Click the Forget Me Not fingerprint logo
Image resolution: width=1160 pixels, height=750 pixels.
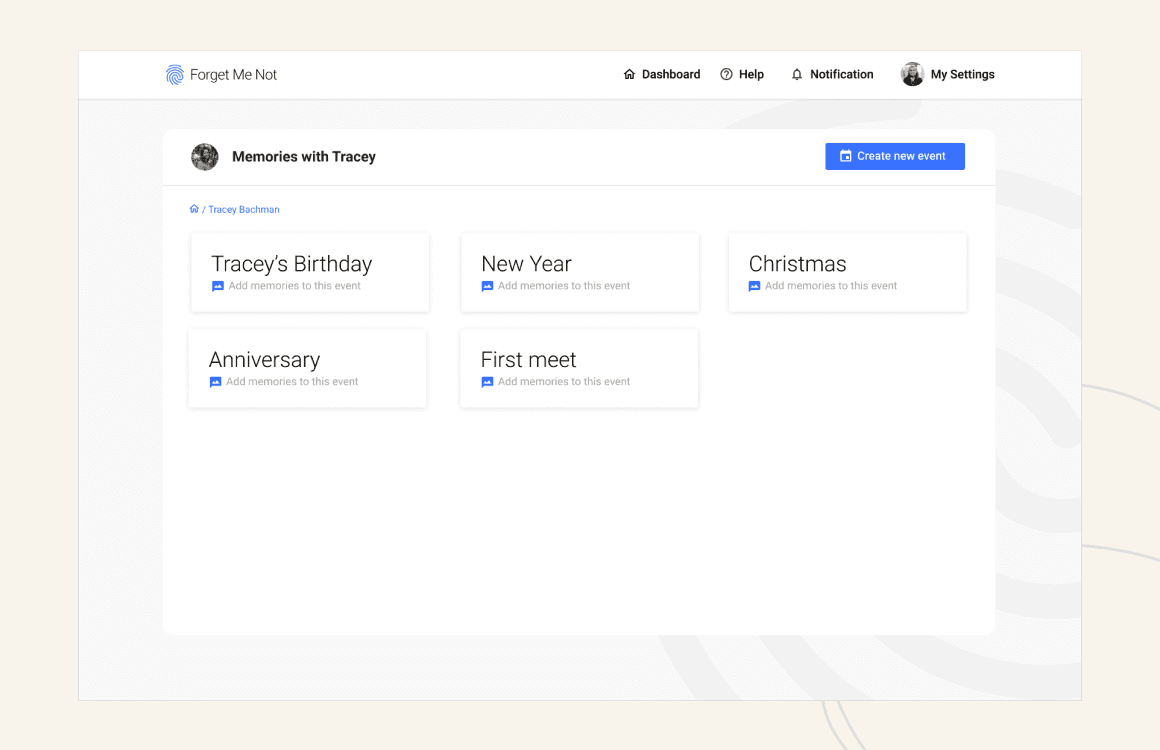[x=175, y=75]
